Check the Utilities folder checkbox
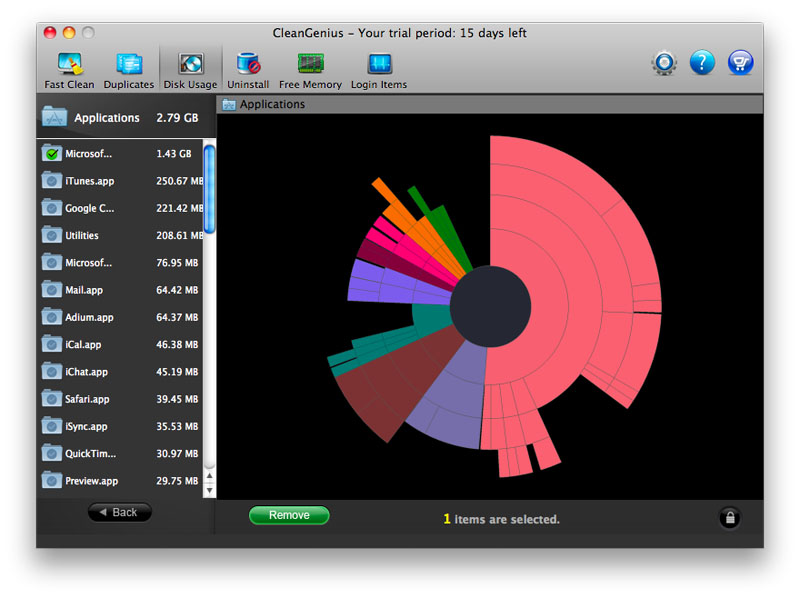 (x=52, y=235)
